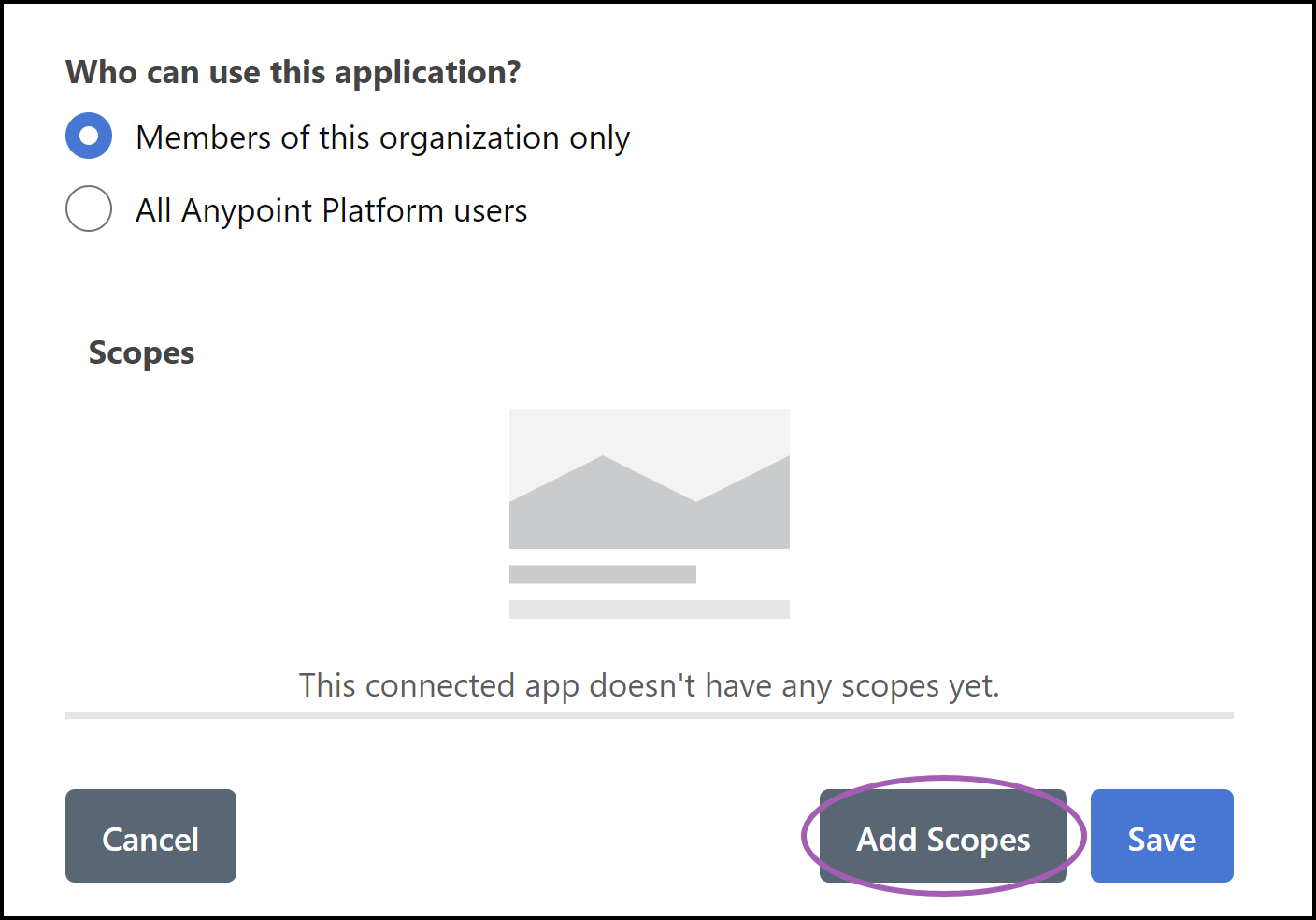The height and width of the screenshot is (920, 1316).
Task: Select the All Anypoint Platform users radio button
Action: (89, 209)
